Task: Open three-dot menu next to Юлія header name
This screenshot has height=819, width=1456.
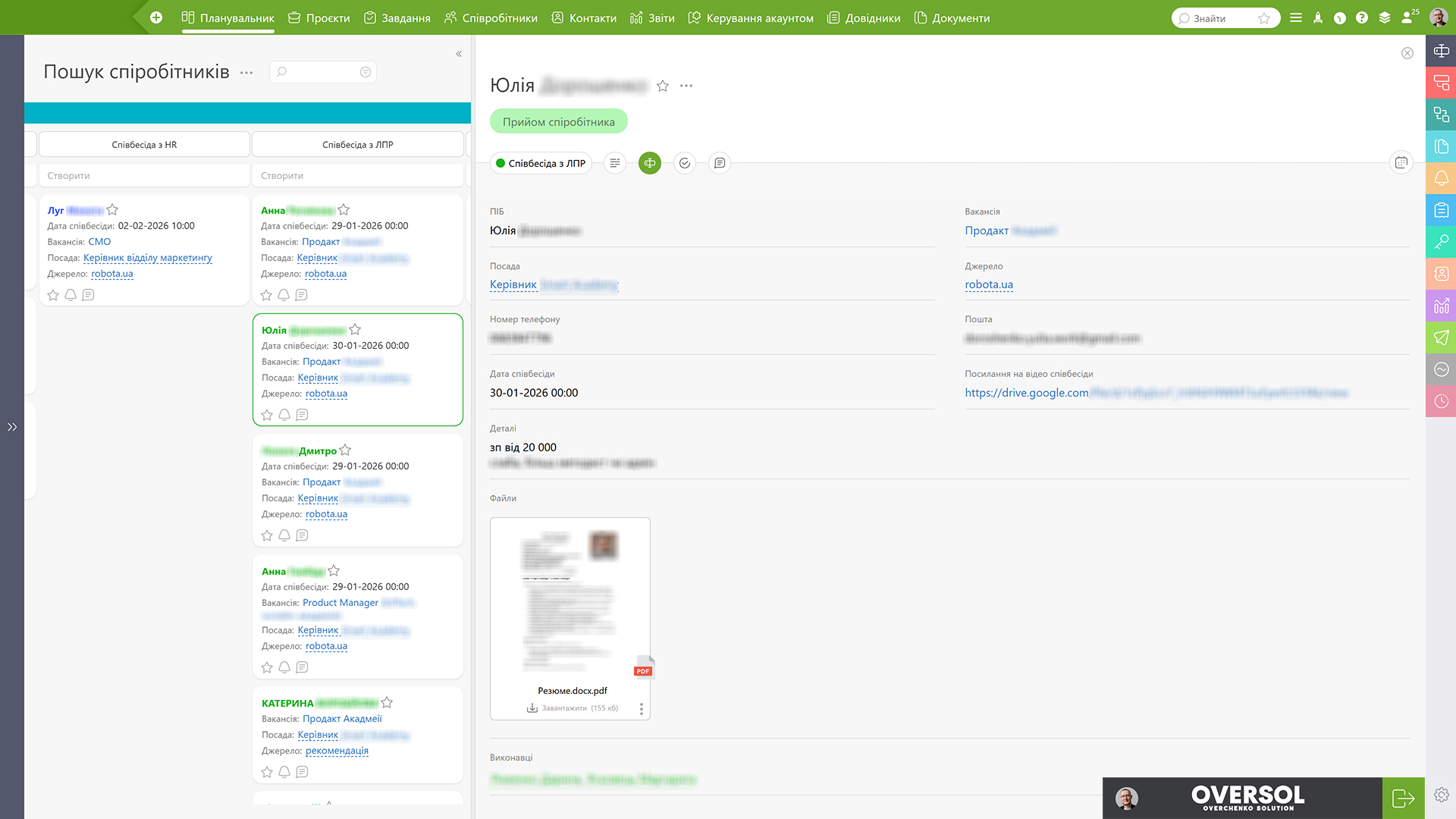Action: (x=686, y=86)
